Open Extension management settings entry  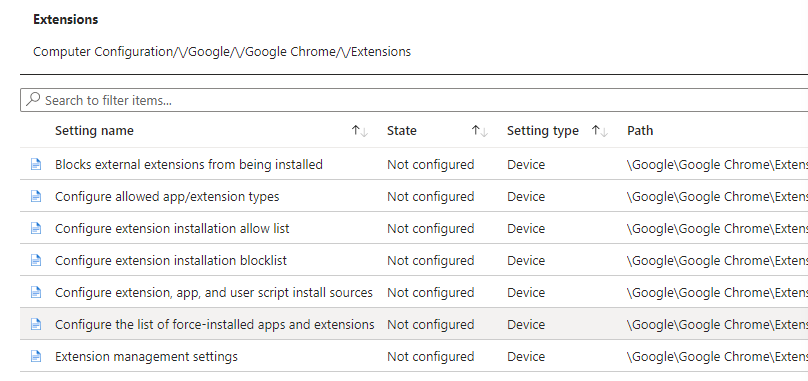146,356
